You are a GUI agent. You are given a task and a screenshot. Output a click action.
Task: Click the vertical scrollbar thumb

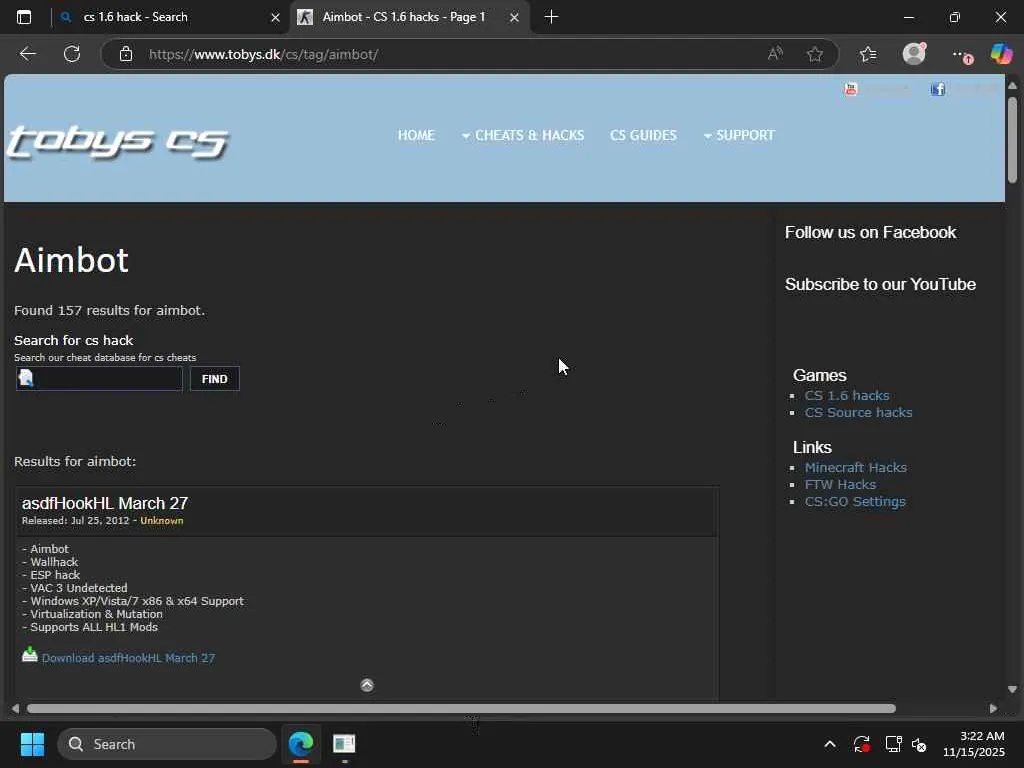pos(1012,140)
